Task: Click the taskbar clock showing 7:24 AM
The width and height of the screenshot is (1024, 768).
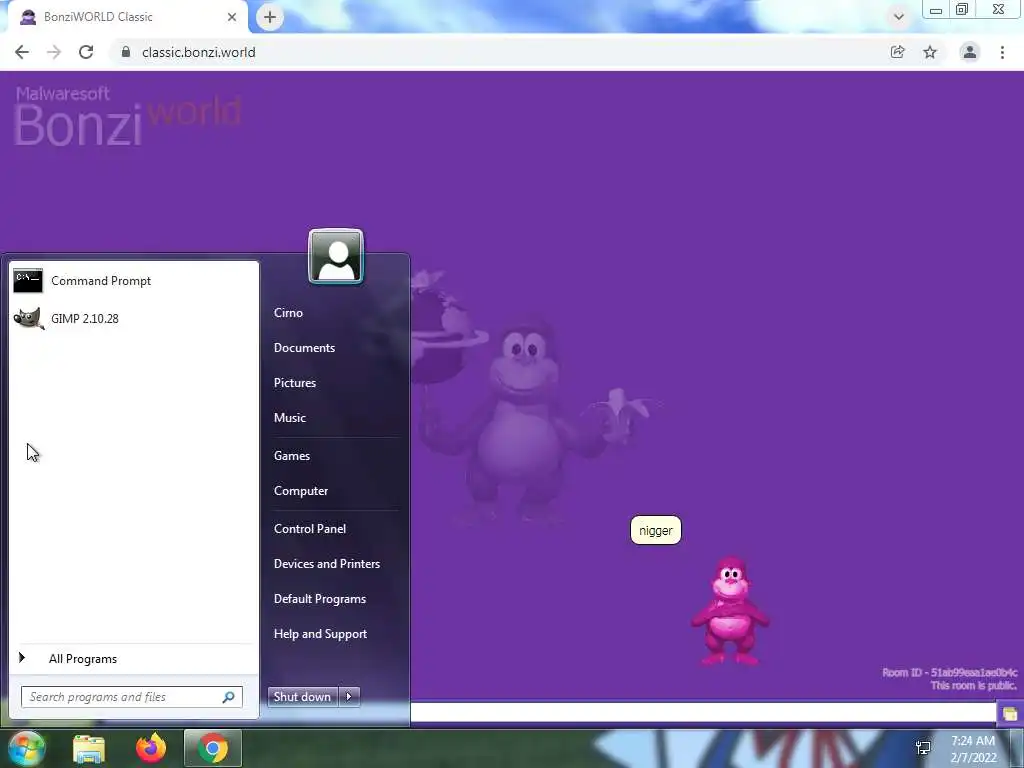Action: click(x=973, y=749)
